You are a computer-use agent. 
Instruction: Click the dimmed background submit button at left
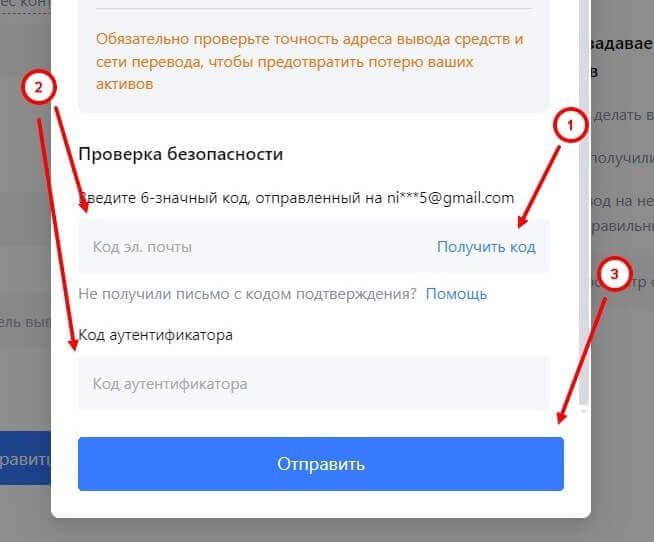point(25,458)
